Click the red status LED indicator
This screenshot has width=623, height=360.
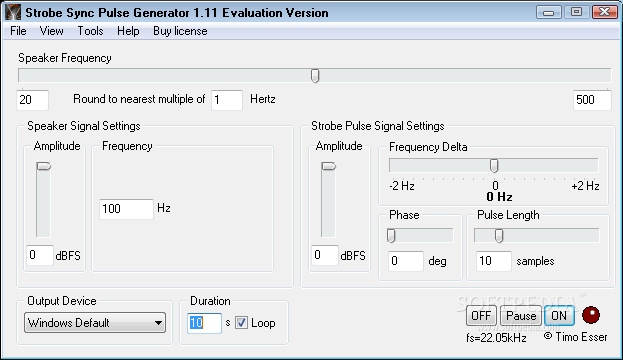pyautogui.click(x=591, y=315)
